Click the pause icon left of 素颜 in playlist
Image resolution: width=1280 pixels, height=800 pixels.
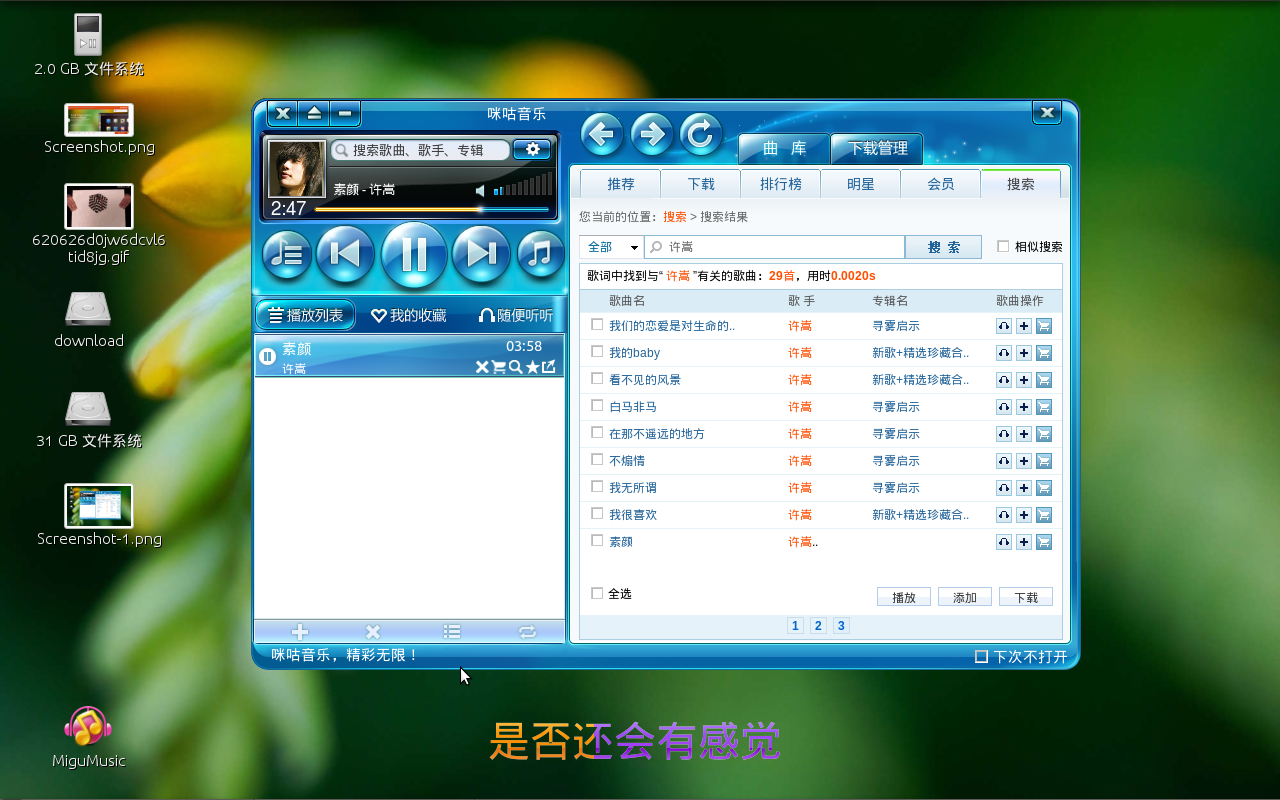coord(268,357)
